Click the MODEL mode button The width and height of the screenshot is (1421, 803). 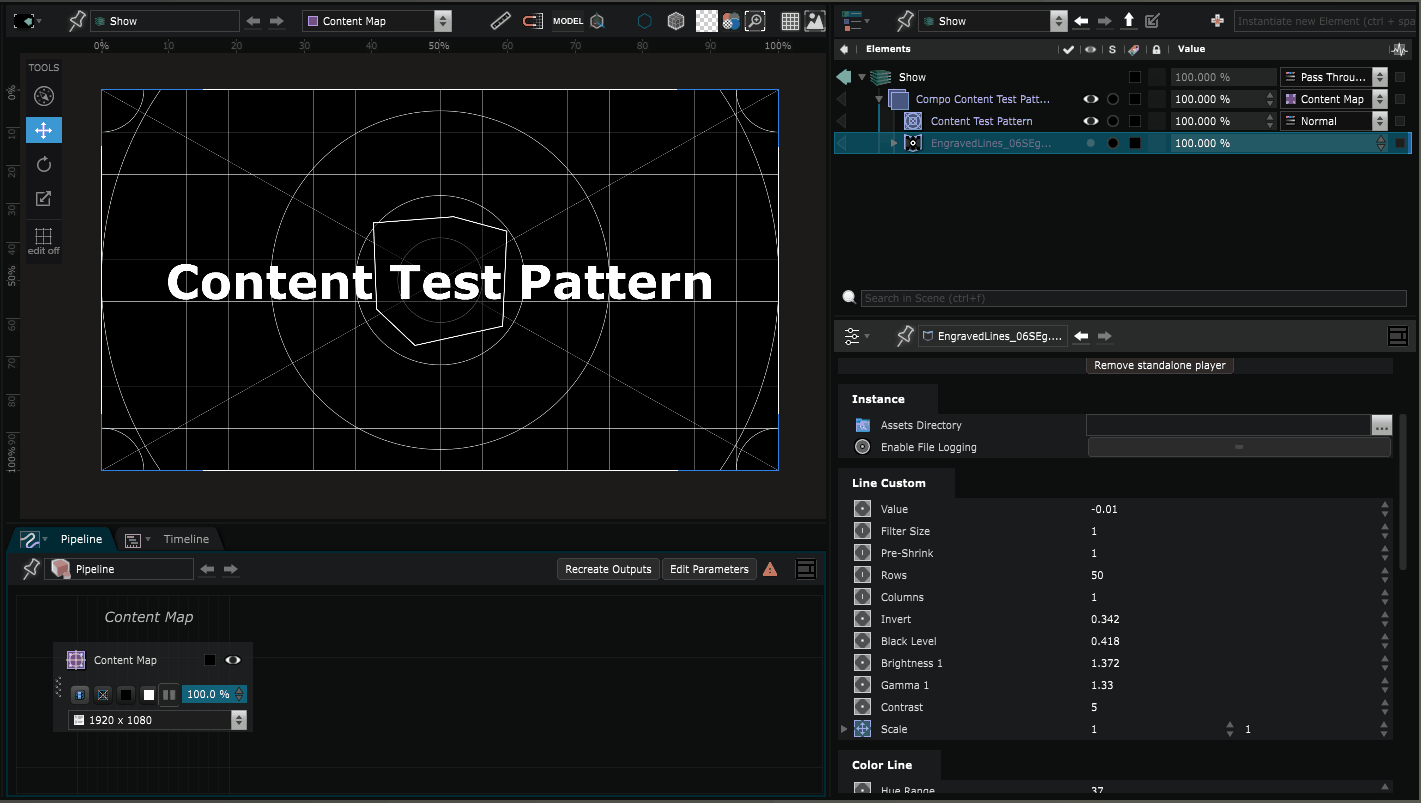568,21
